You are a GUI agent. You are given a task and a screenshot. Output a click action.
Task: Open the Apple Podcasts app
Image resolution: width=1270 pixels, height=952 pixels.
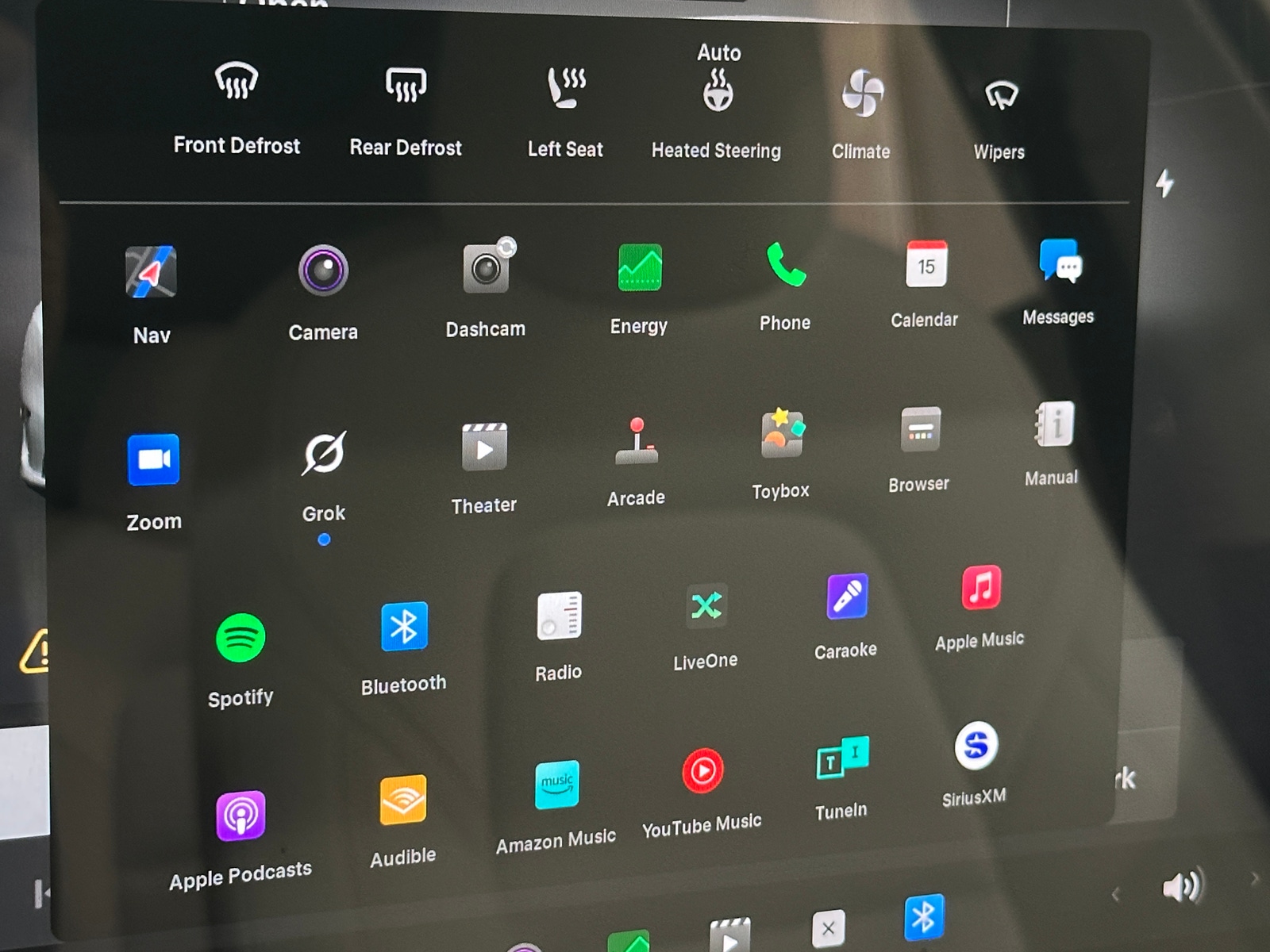click(x=241, y=816)
